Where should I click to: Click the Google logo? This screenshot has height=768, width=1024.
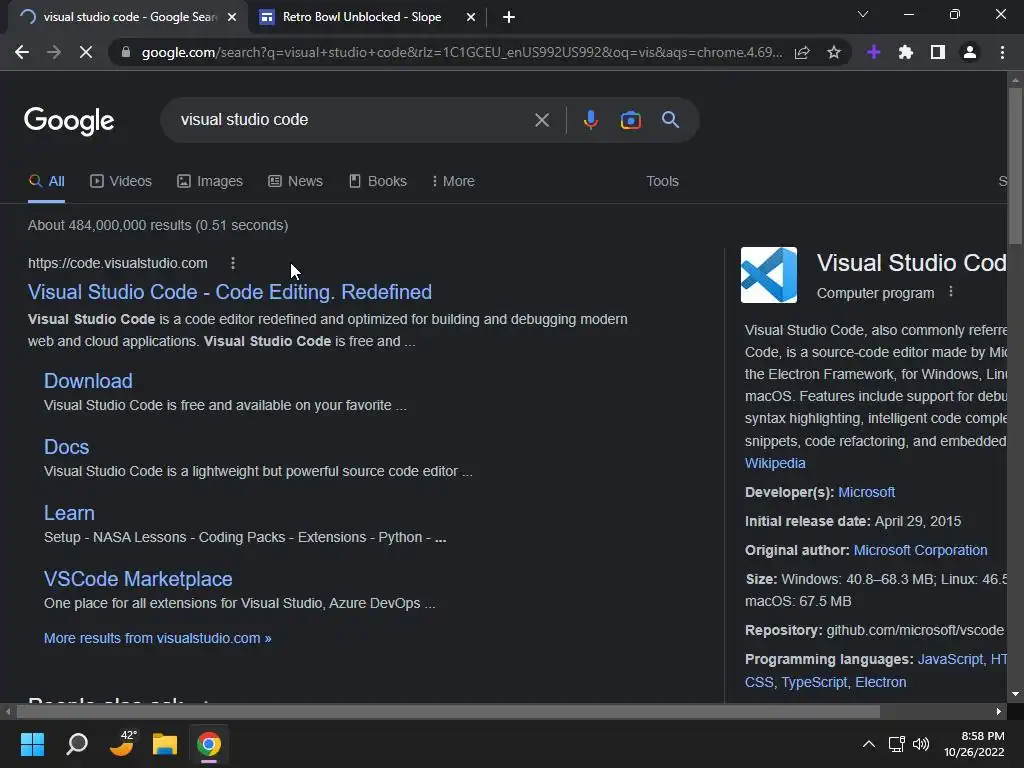coord(69,121)
